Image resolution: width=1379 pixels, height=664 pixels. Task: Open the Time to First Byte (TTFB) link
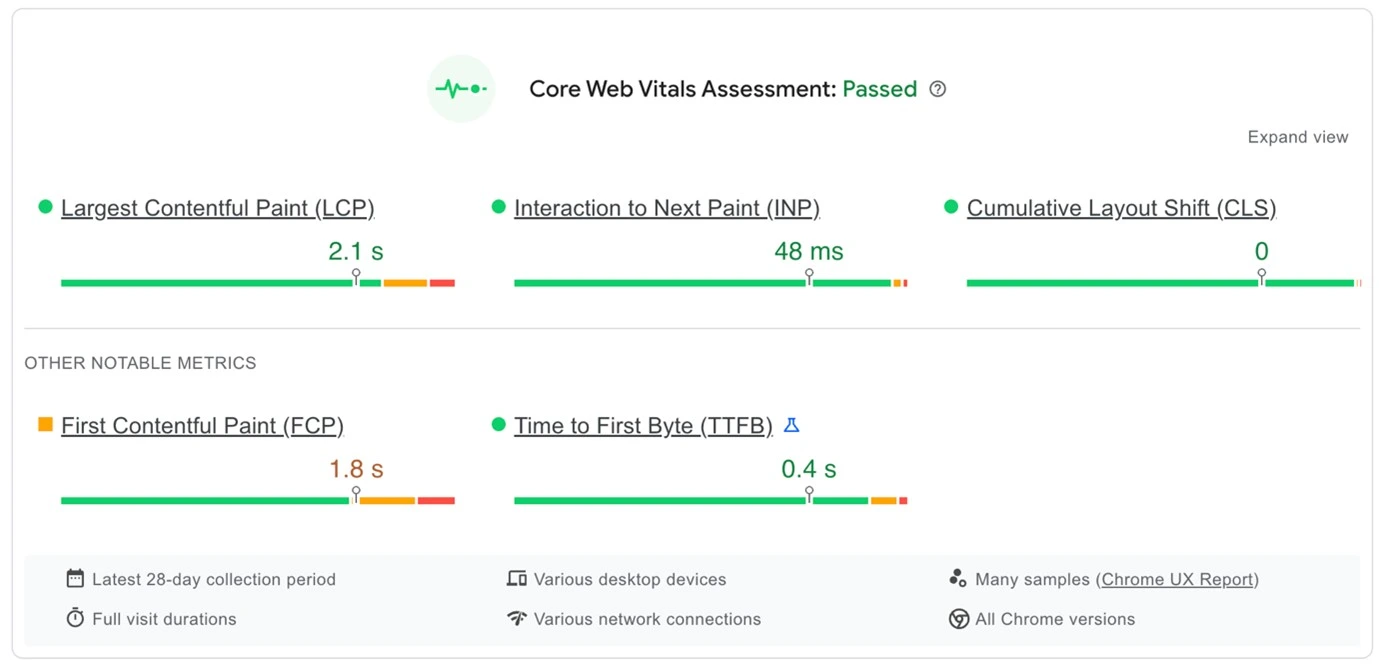(643, 426)
